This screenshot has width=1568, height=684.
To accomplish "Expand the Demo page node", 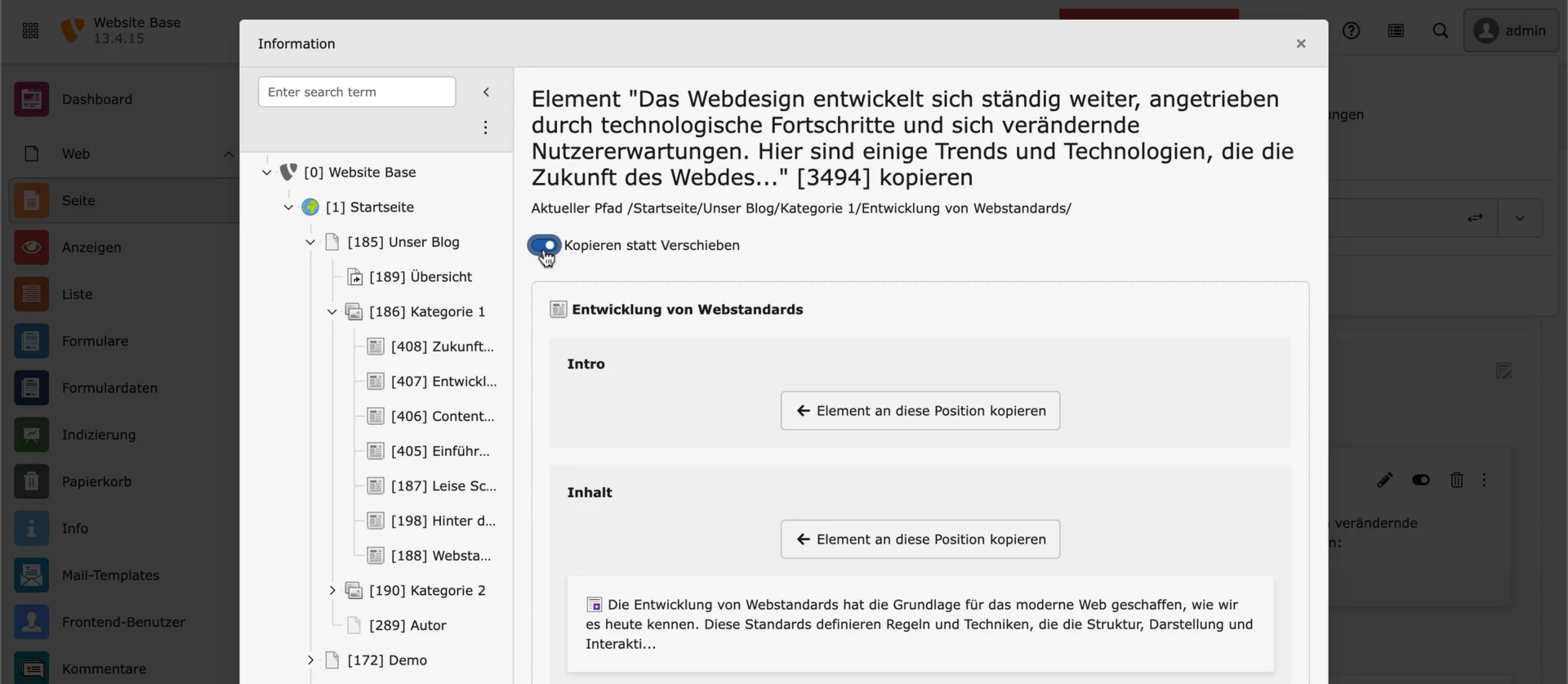I will 310,660.
